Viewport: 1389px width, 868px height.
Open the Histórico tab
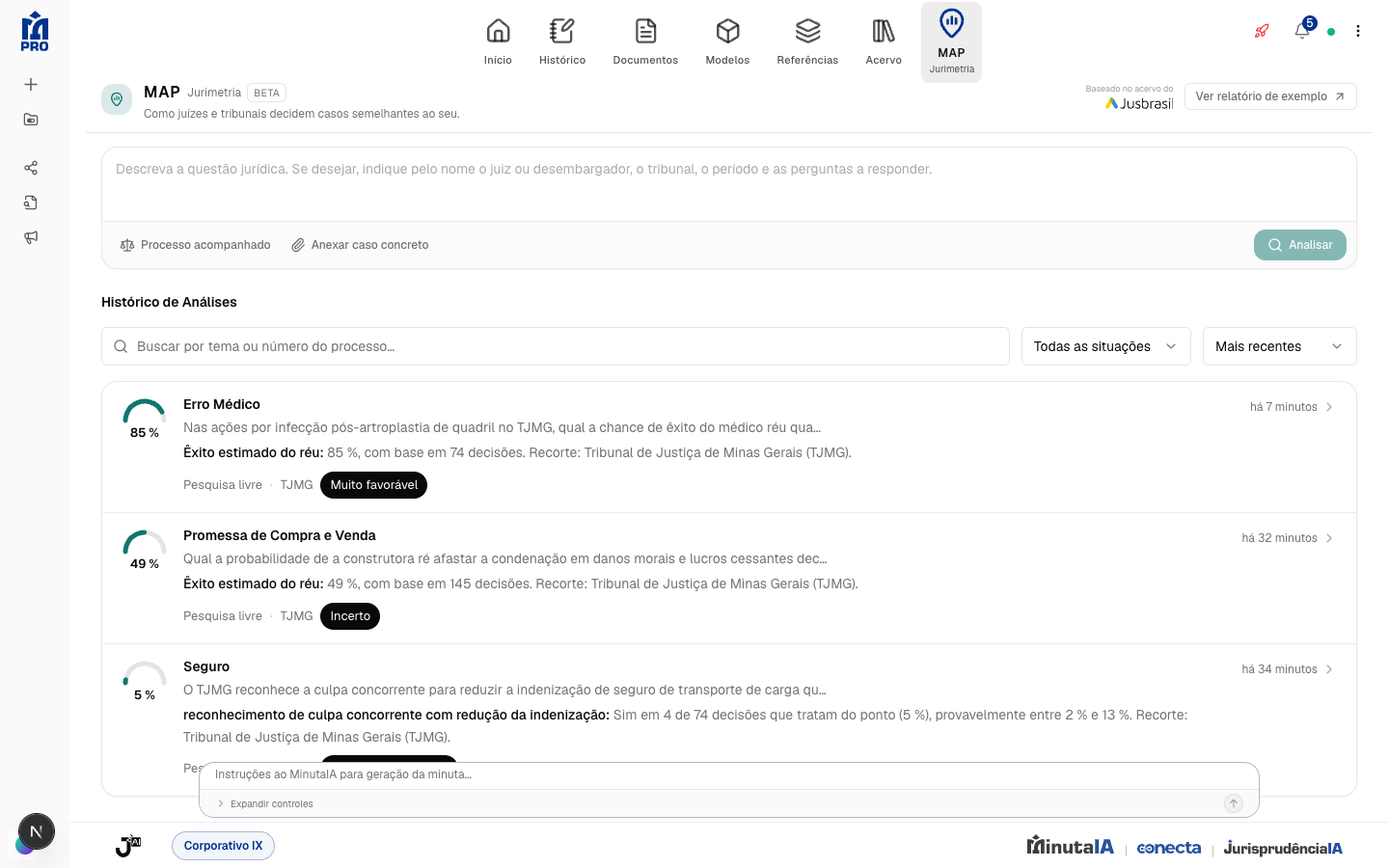(562, 41)
